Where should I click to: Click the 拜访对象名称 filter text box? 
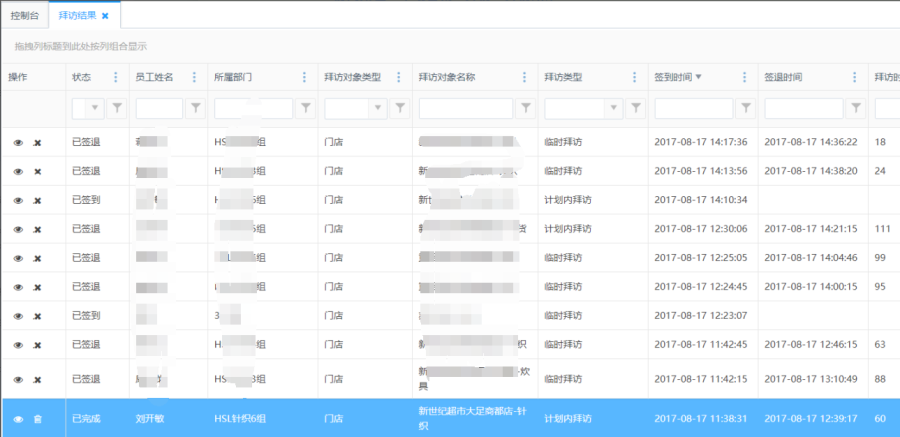coord(463,108)
